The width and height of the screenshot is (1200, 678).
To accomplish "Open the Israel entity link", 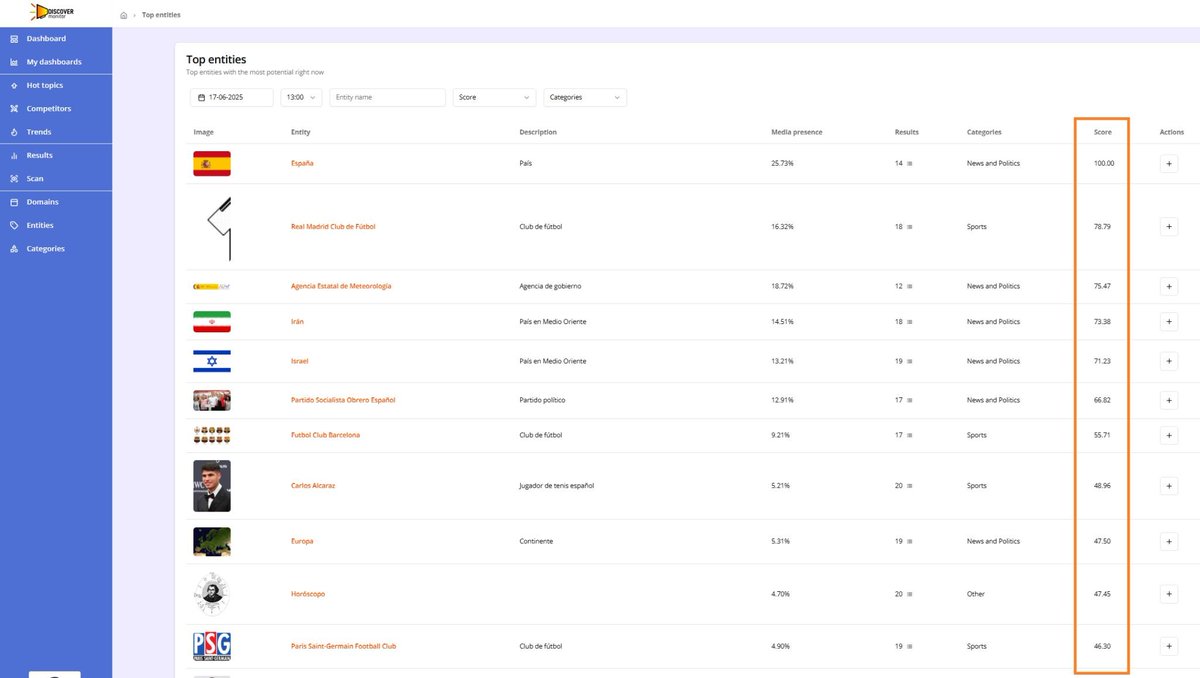I will pyautogui.click(x=300, y=361).
